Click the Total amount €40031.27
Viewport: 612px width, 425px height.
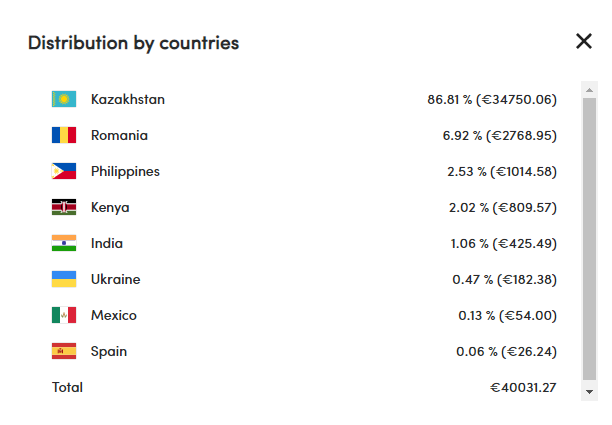pos(523,388)
